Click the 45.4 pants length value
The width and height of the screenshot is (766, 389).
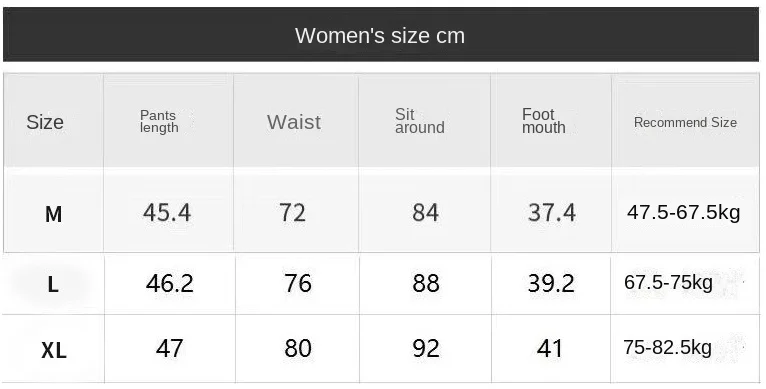pos(167,213)
